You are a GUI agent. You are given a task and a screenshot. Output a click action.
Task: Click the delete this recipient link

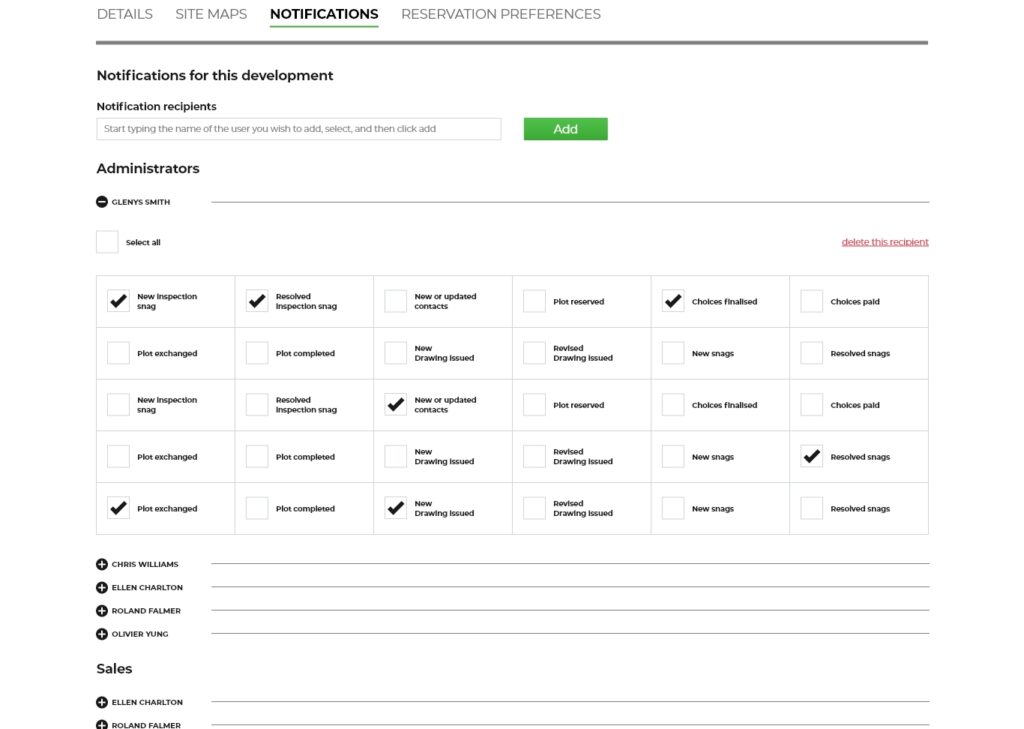884,242
